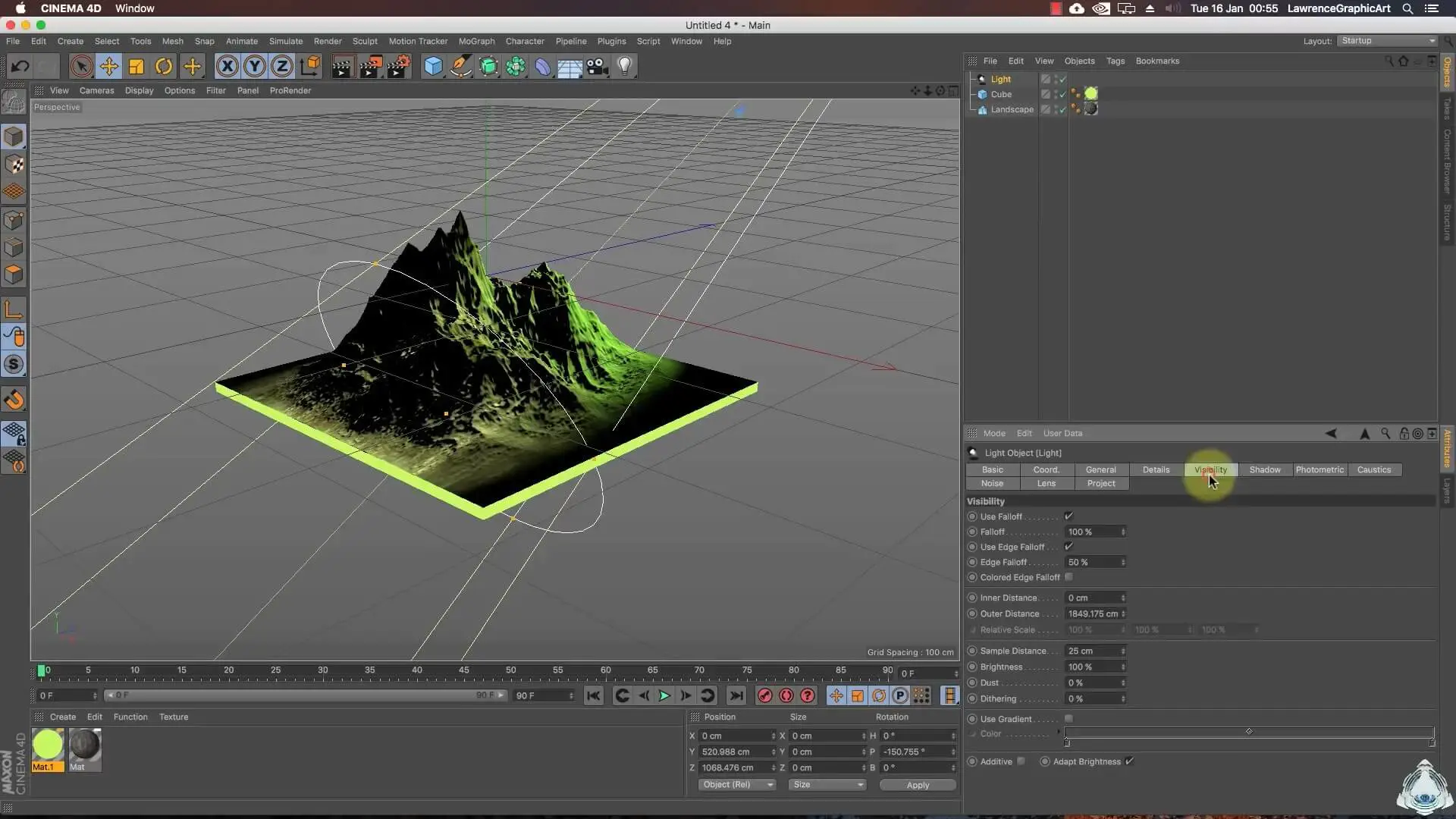Open the render settings icon
This screenshot has height=819, width=1456.
399,67
